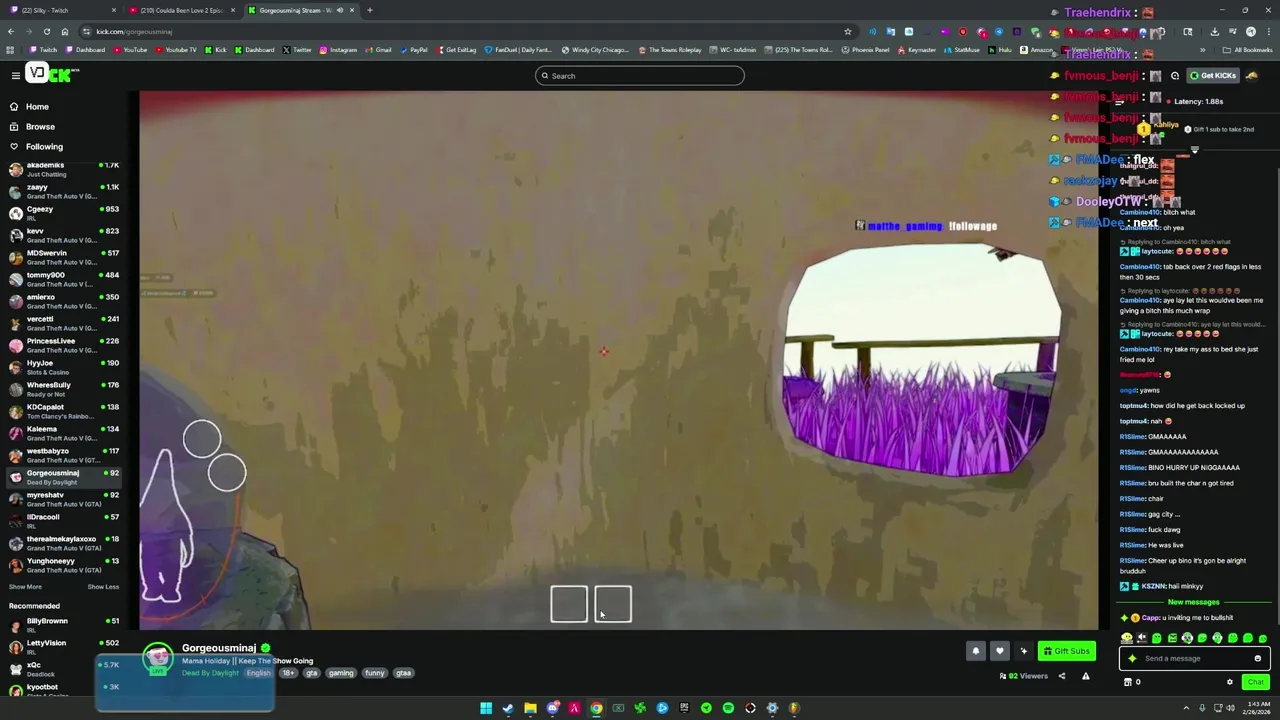This screenshot has width=1280, height=720.
Task: Insert the muted speaker quick emote
Action: click(1142, 638)
